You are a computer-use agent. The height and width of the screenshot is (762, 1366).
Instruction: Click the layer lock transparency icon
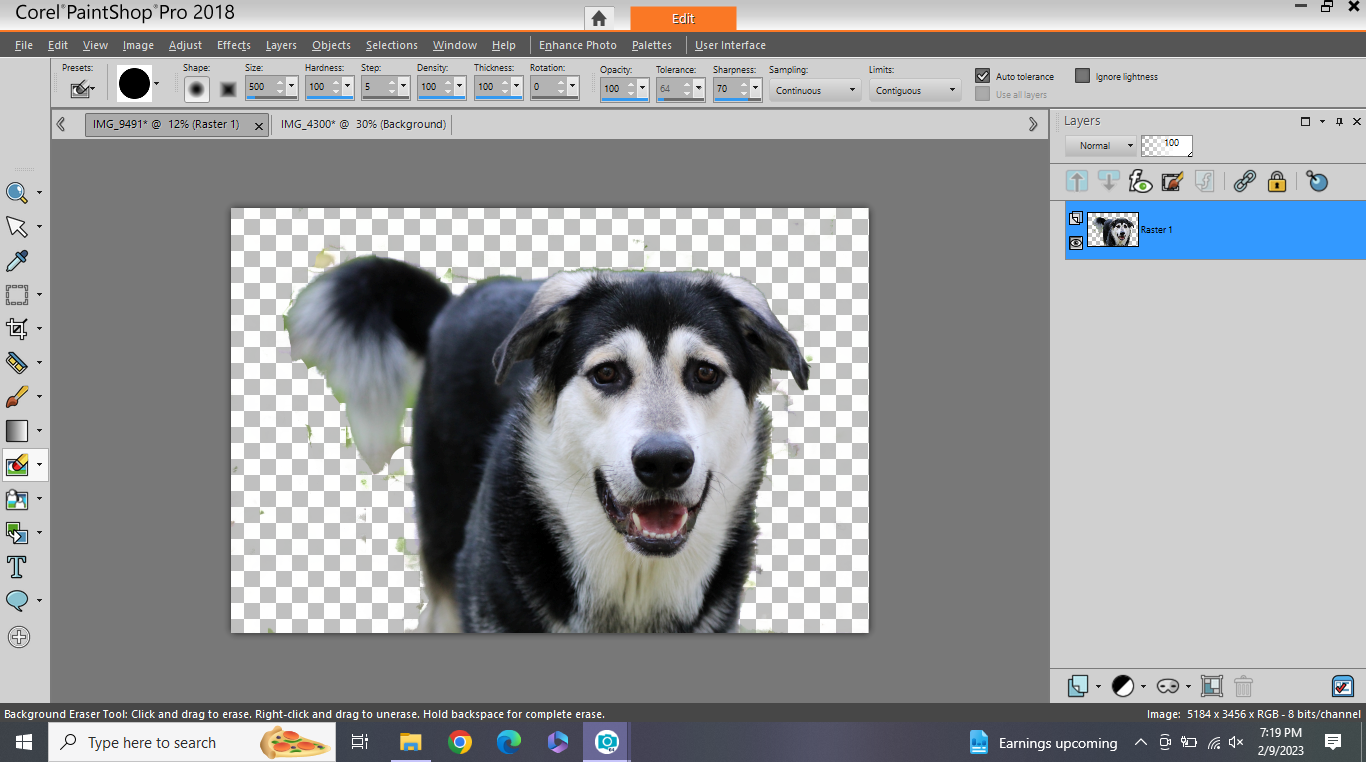point(1276,181)
